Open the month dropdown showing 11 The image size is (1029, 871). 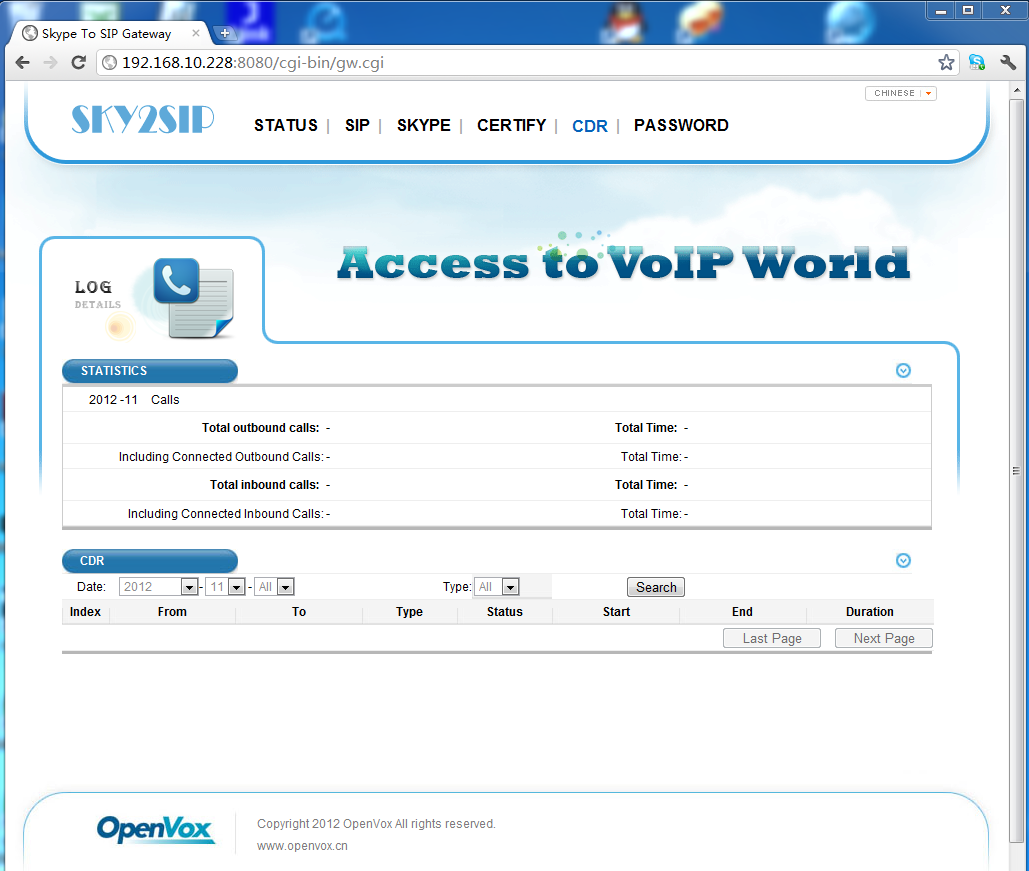coord(225,587)
